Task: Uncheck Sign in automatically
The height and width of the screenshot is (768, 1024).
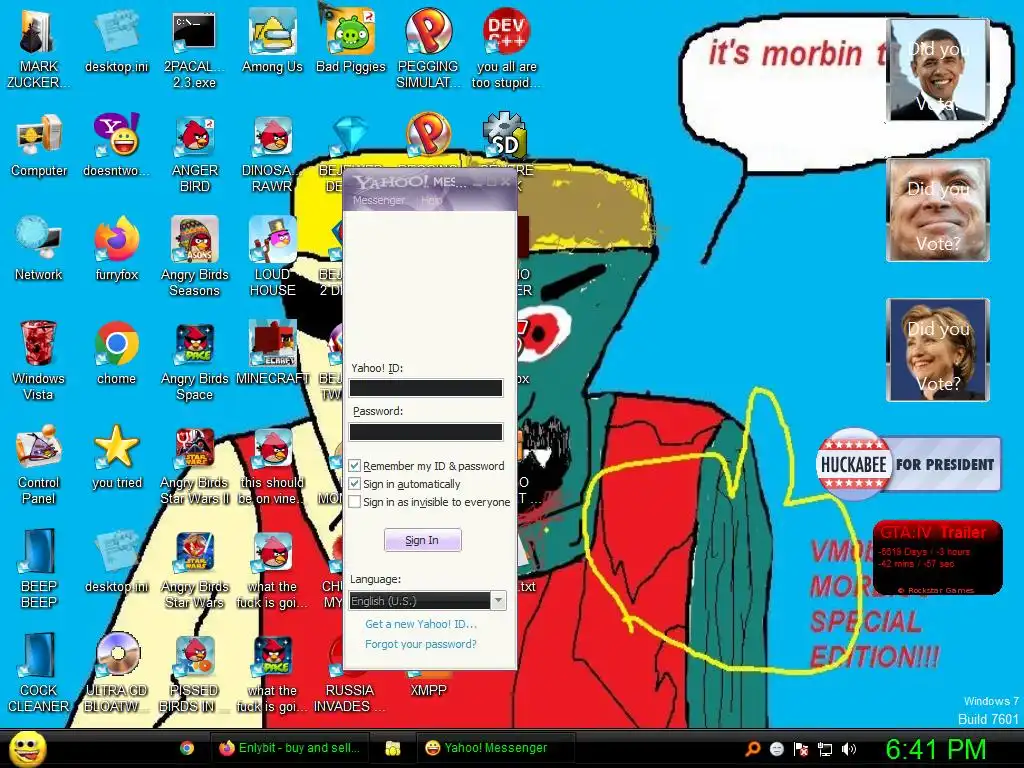Action: coord(355,484)
